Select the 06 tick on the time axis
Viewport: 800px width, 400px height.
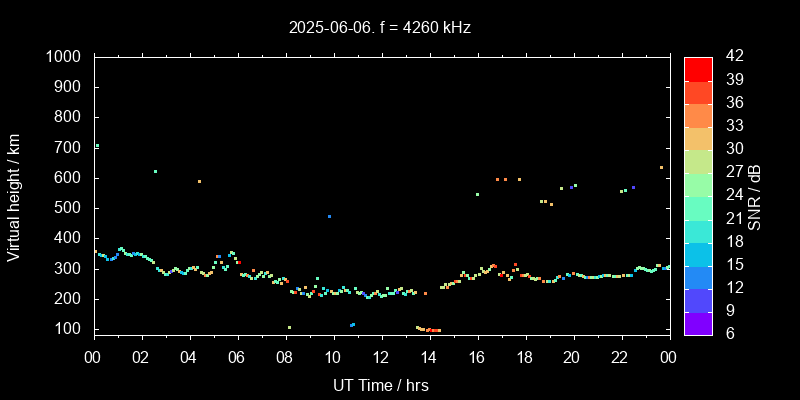(237, 358)
